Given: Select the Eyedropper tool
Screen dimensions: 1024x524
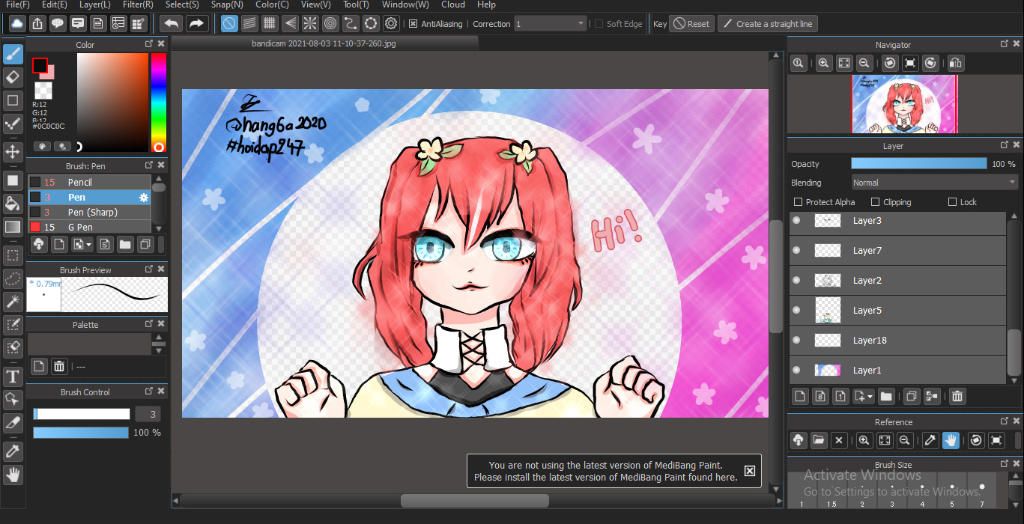Looking at the screenshot, I should [x=13, y=451].
